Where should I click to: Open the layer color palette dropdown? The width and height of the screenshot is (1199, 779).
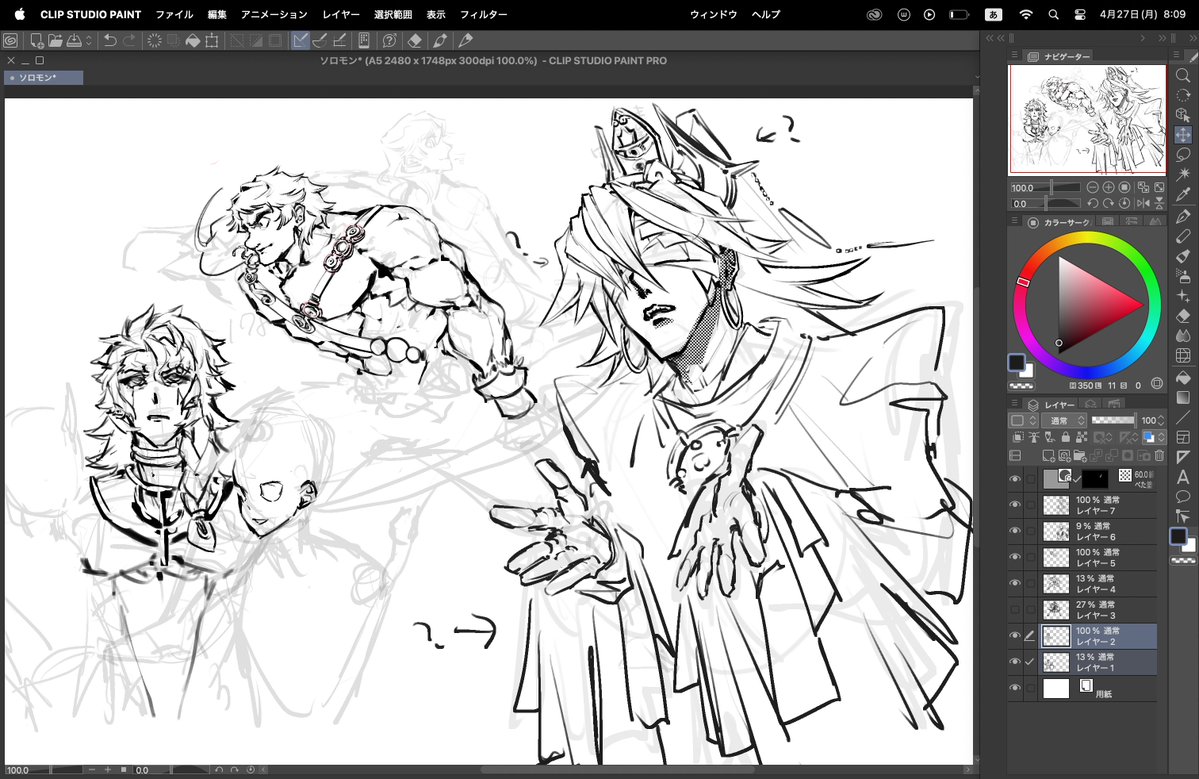(1022, 420)
